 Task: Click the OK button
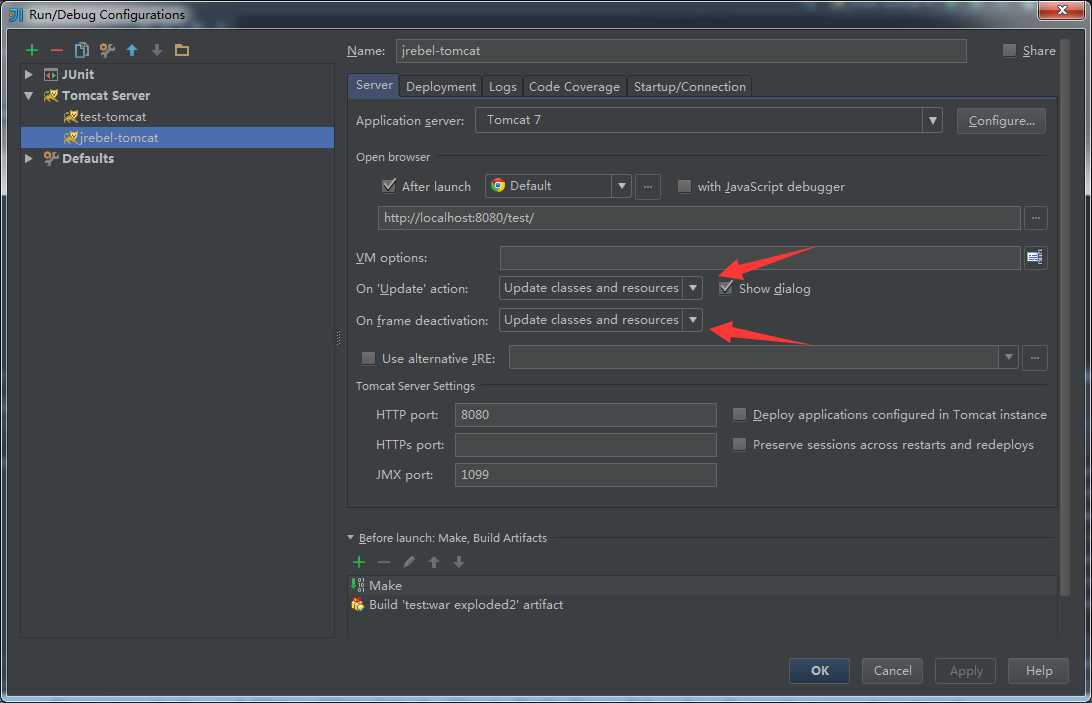(x=819, y=670)
